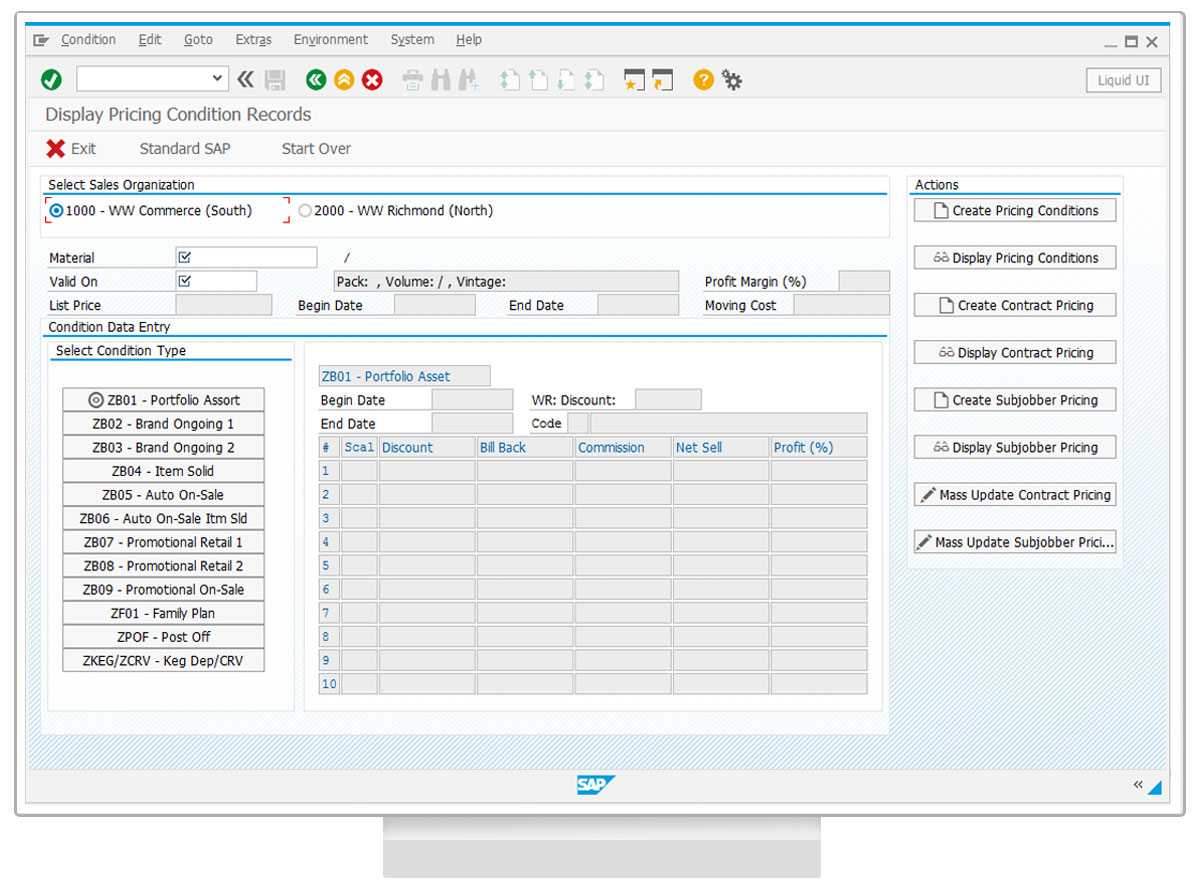Click the red Cancel icon in toolbar

click(x=372, y=80)
